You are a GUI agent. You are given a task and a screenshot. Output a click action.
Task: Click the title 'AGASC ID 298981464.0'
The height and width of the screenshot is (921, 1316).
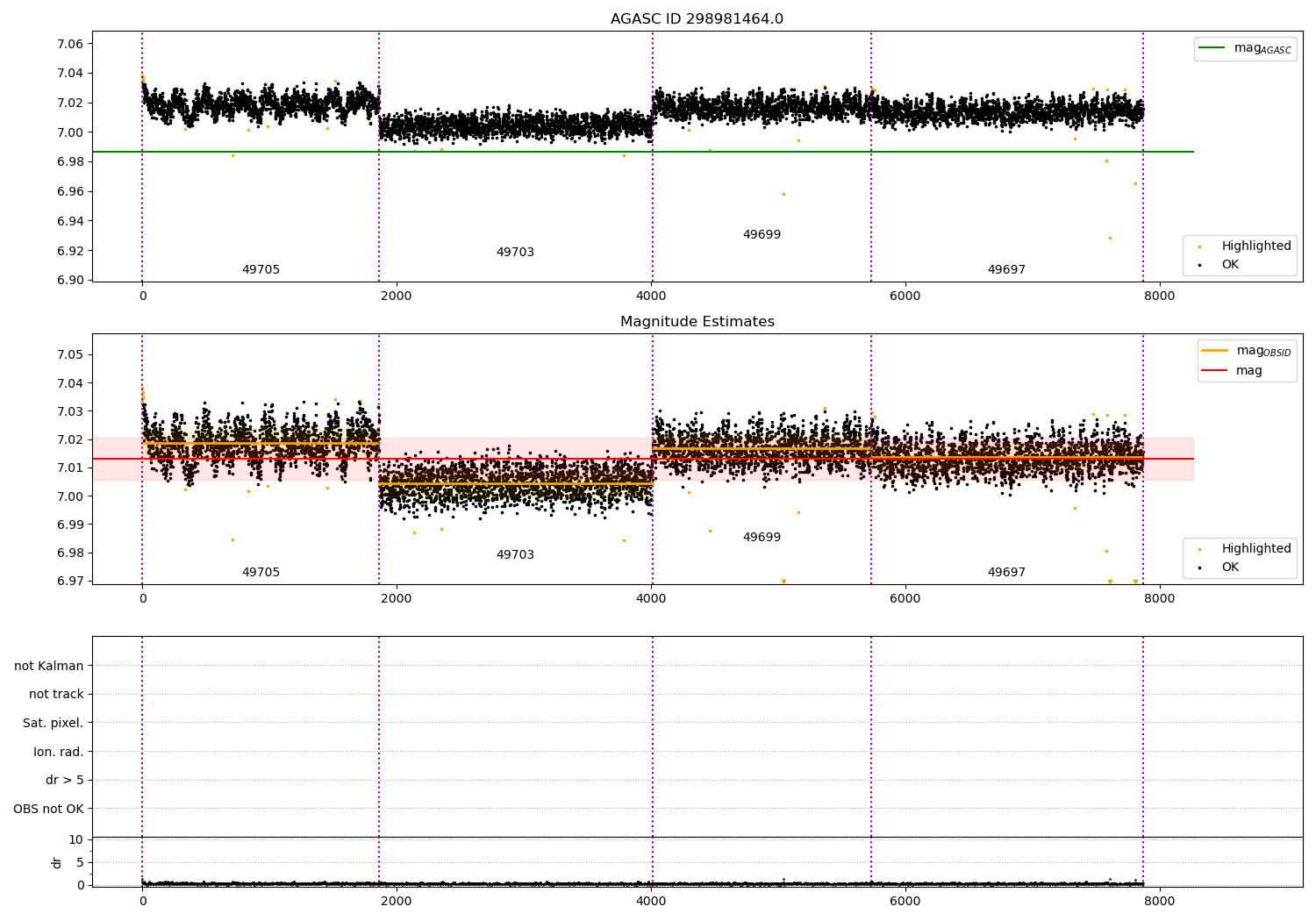[x=697, y=19]
